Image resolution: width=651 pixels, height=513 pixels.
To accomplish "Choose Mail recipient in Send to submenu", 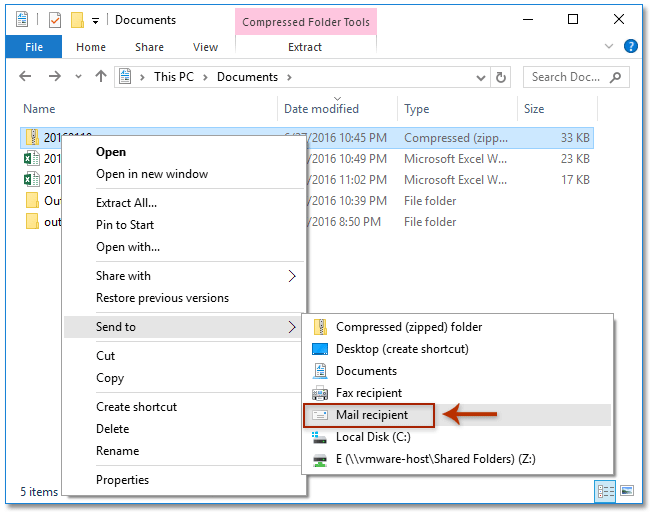I will coord(371,415).
